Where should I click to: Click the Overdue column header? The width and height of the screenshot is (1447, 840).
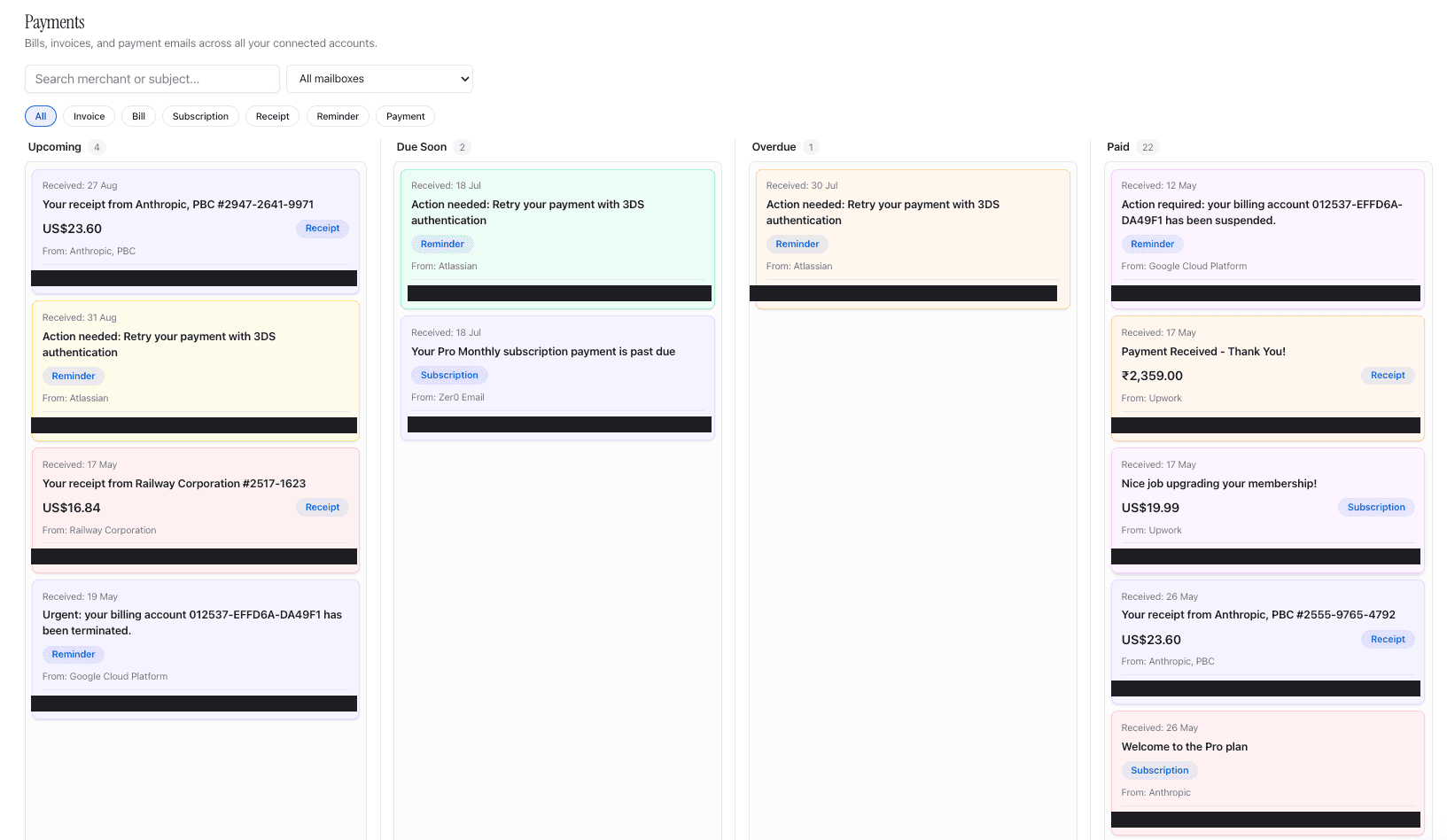point(774,147)
